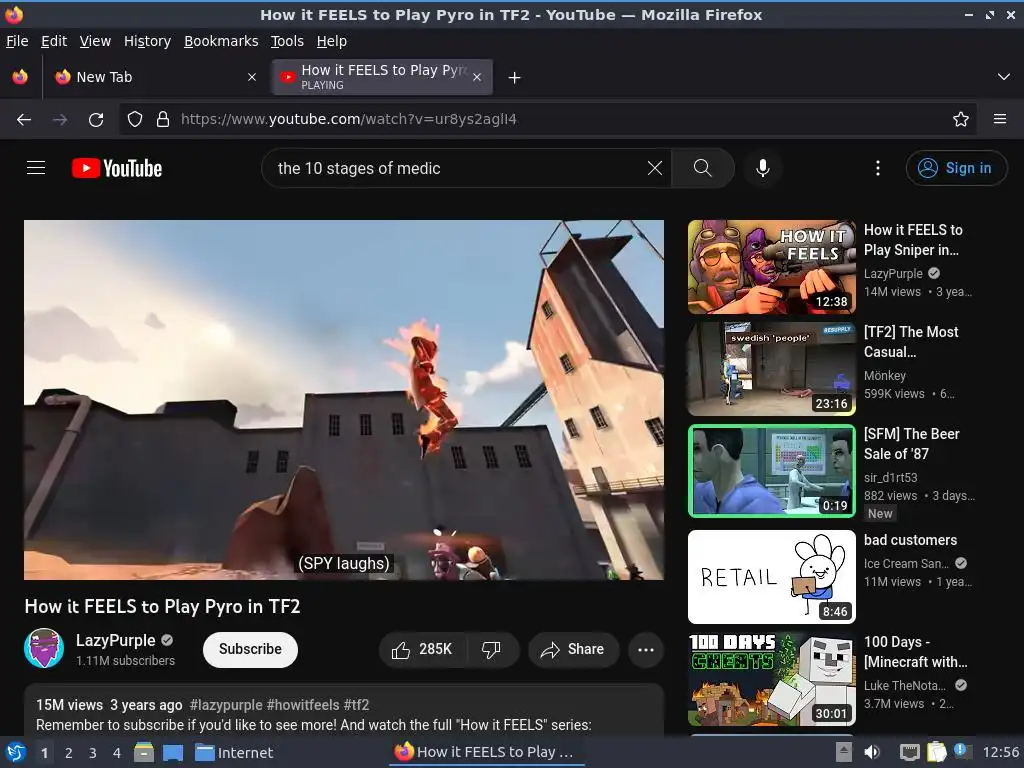Click the #lazypurple hashtag
The image size is (1024, 768).
pyautogui.click(x=226, y=705)
